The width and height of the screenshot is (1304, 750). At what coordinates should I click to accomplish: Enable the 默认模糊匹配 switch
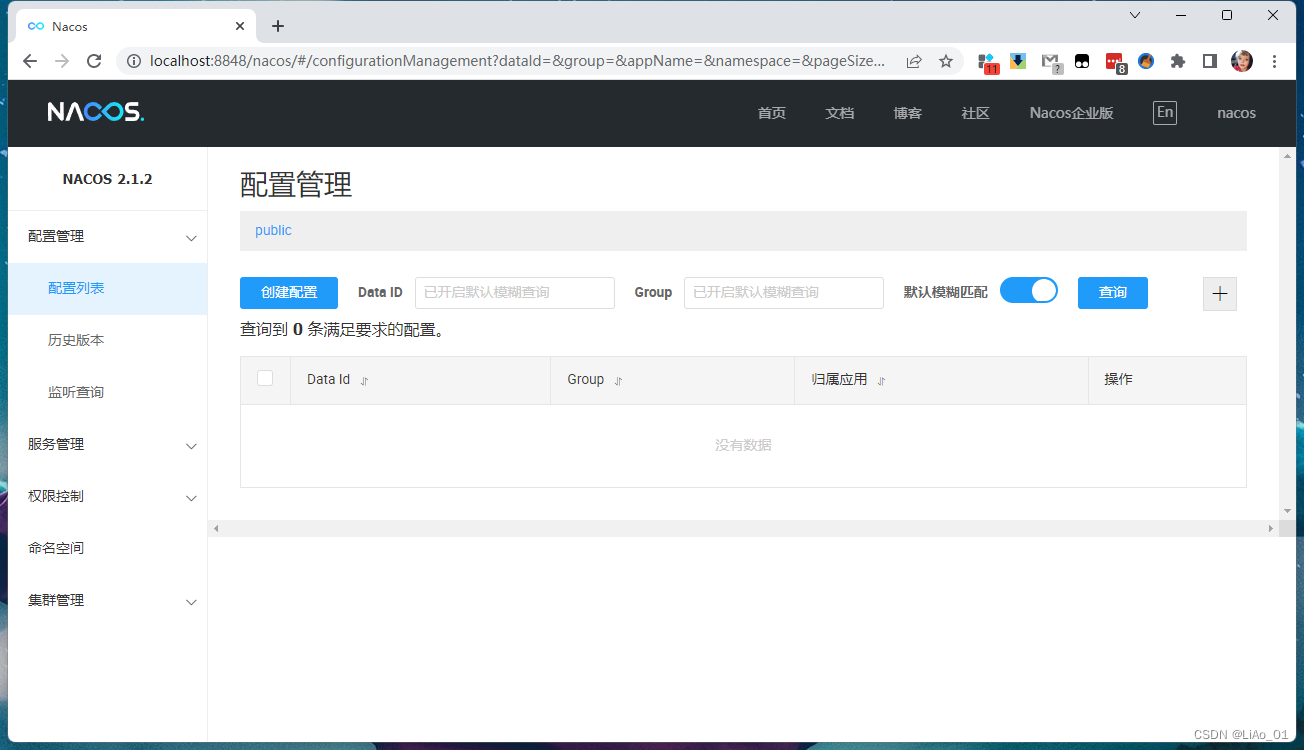(x=1029, y=290)
